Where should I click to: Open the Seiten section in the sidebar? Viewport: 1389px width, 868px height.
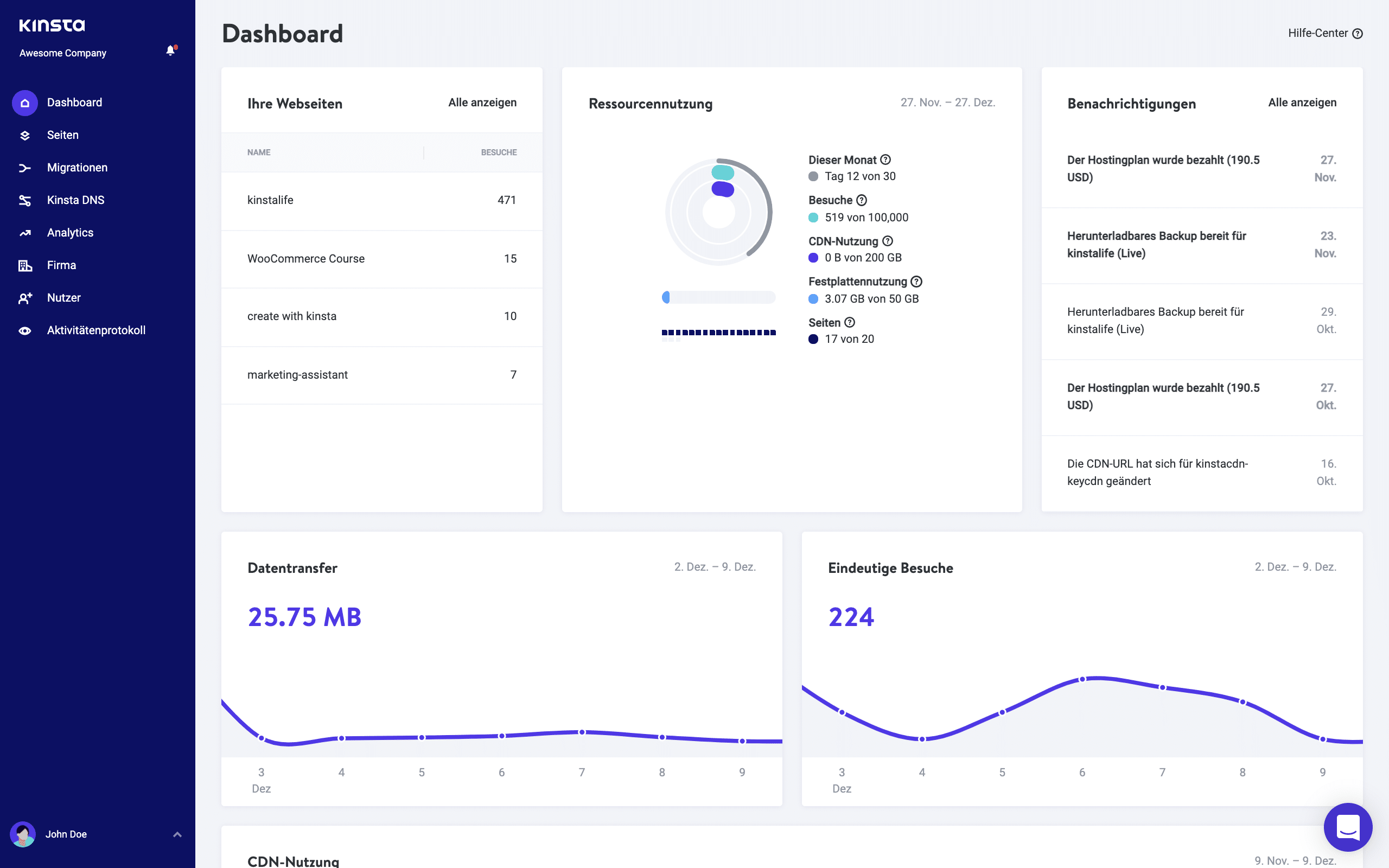pos(62,135)
